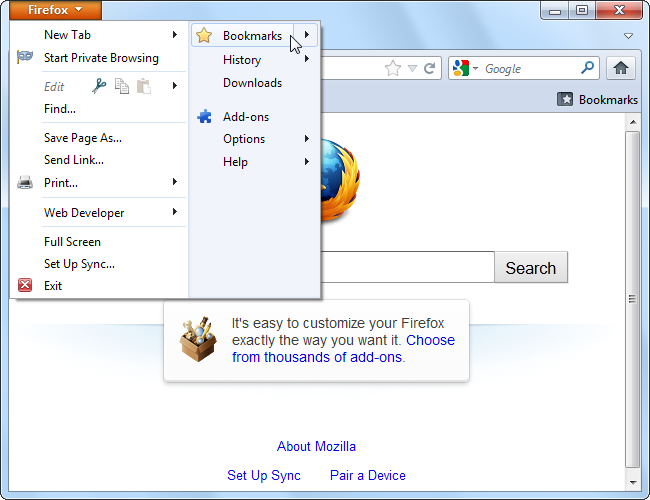The image size is (650, 500).
Task: Bookmark this page with the star icon
Action: pos(393,68)
